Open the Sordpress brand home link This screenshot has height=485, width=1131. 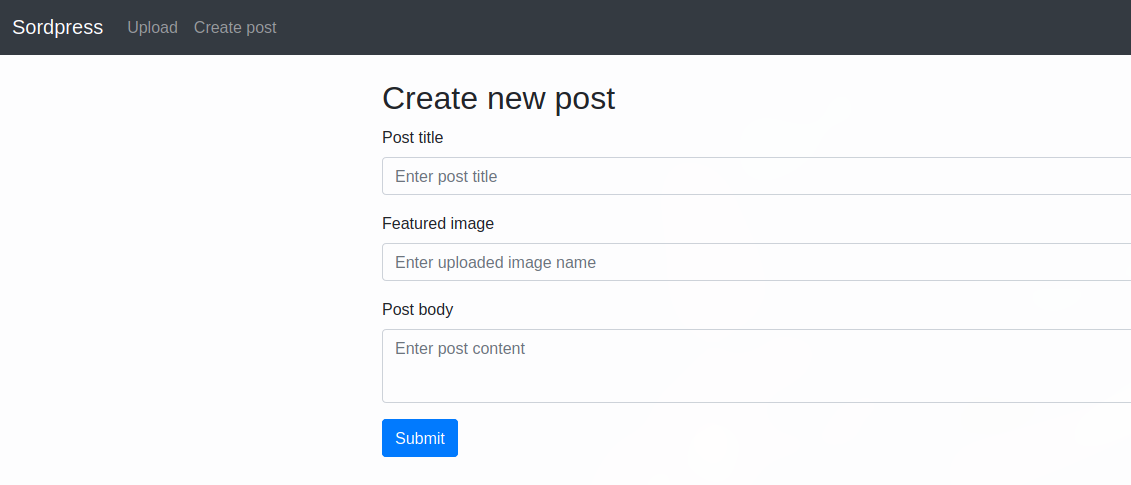point(58,27)
